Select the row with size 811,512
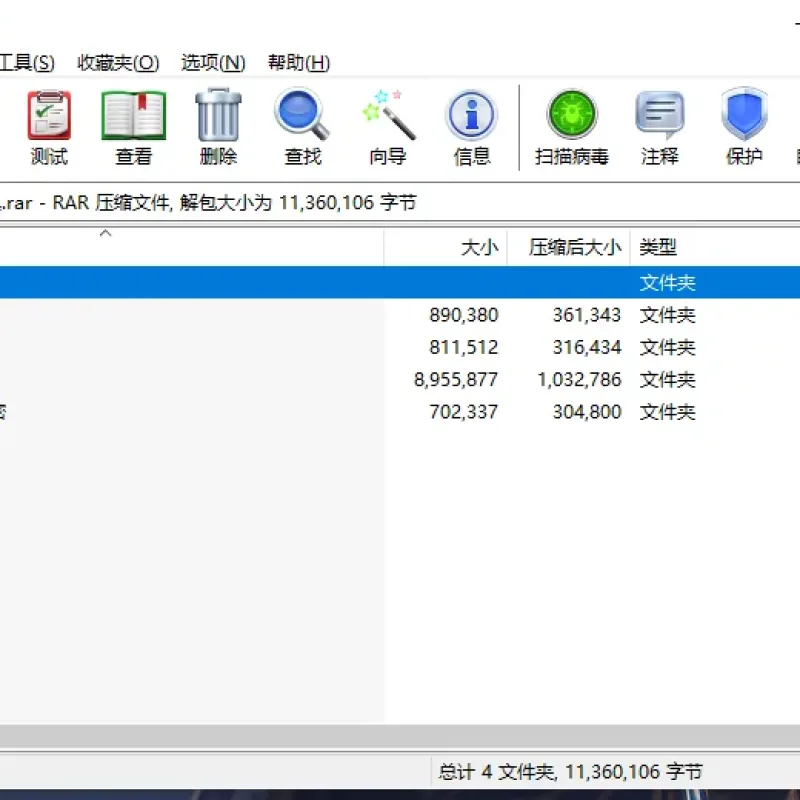The width and height of the screenshot is (800, 800). (400, 347)
